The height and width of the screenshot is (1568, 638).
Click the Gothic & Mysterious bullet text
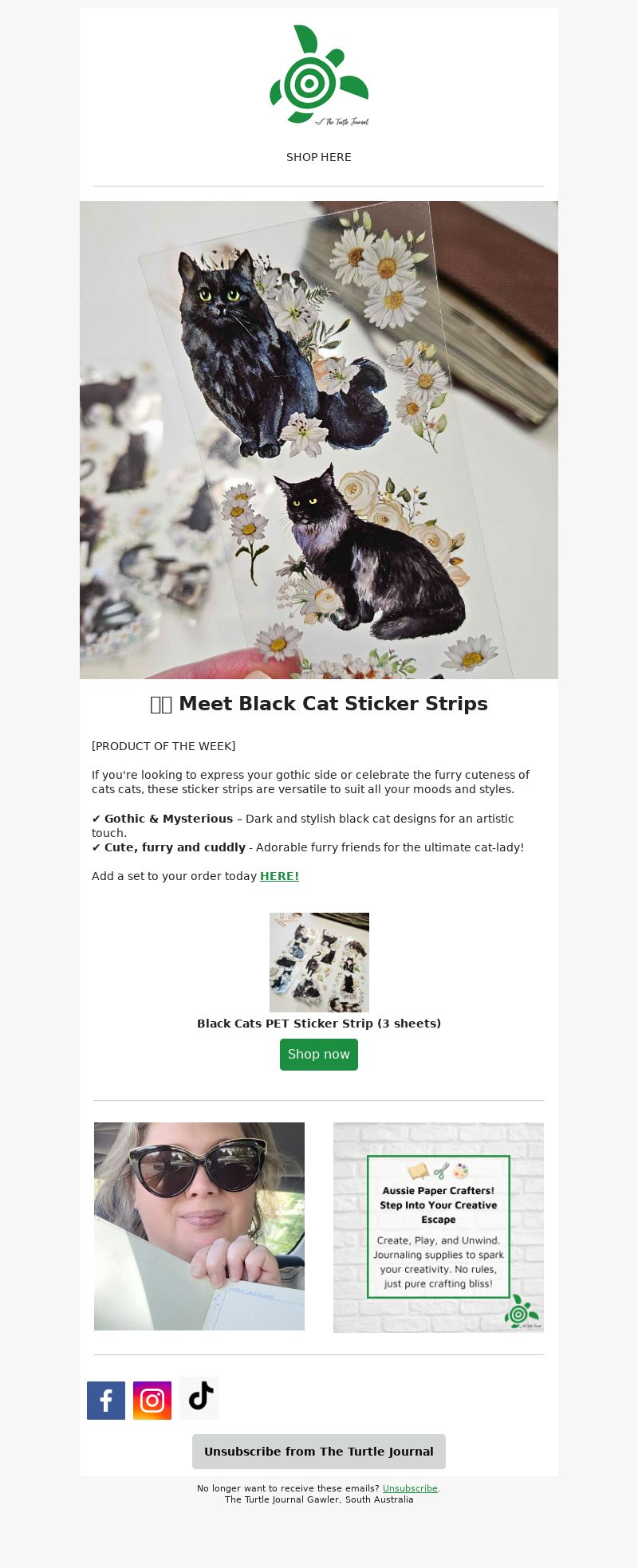point(168,819)
